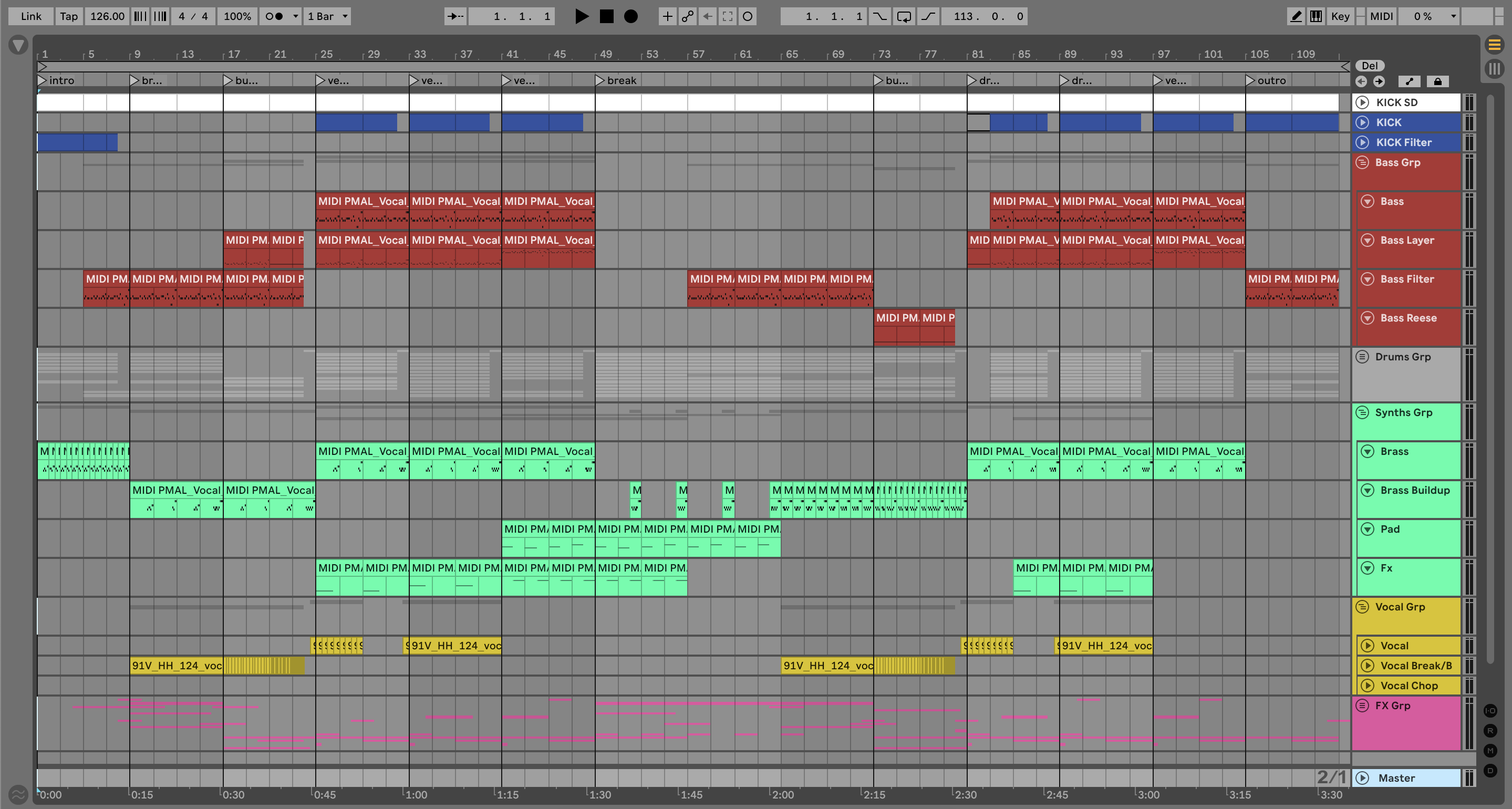Viewport: 1512px width, 809px height.
Task: Click the 126.00 tempo field
Action: [x=107, y=16]
